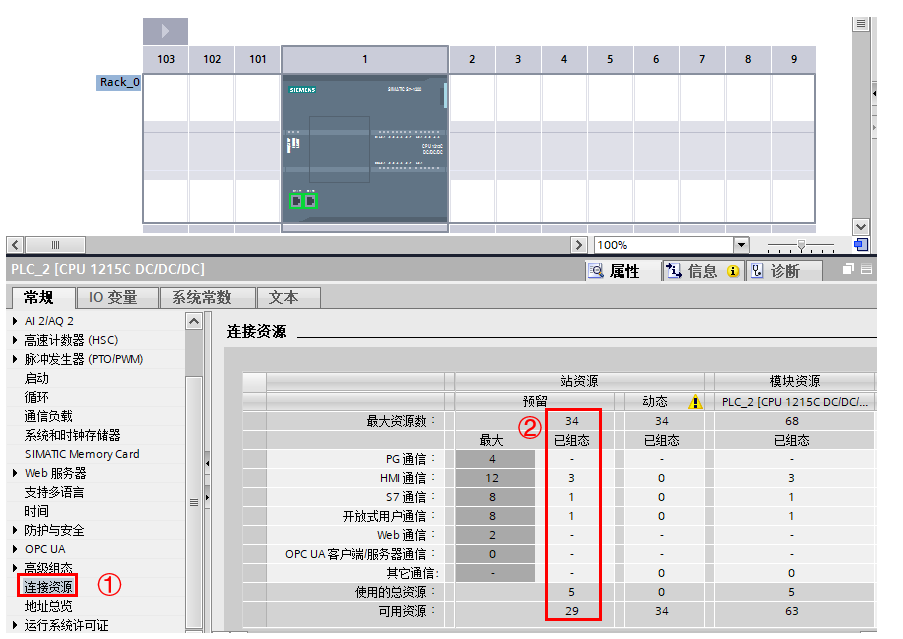Adjust the zoom slider handle
The image size is (903, 639).
click(801, 246)
